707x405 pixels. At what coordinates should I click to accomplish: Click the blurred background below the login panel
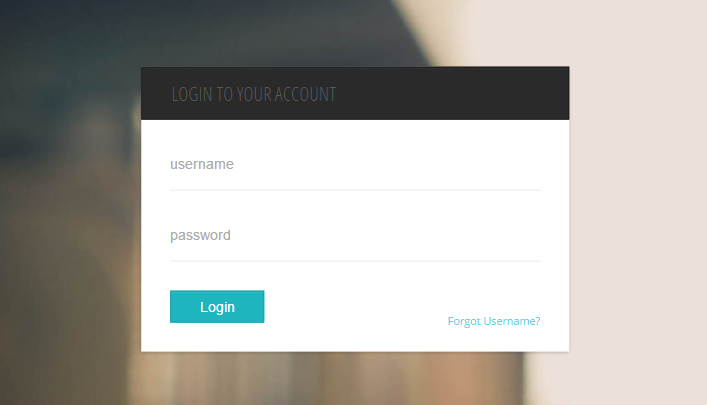coord(355,379)
